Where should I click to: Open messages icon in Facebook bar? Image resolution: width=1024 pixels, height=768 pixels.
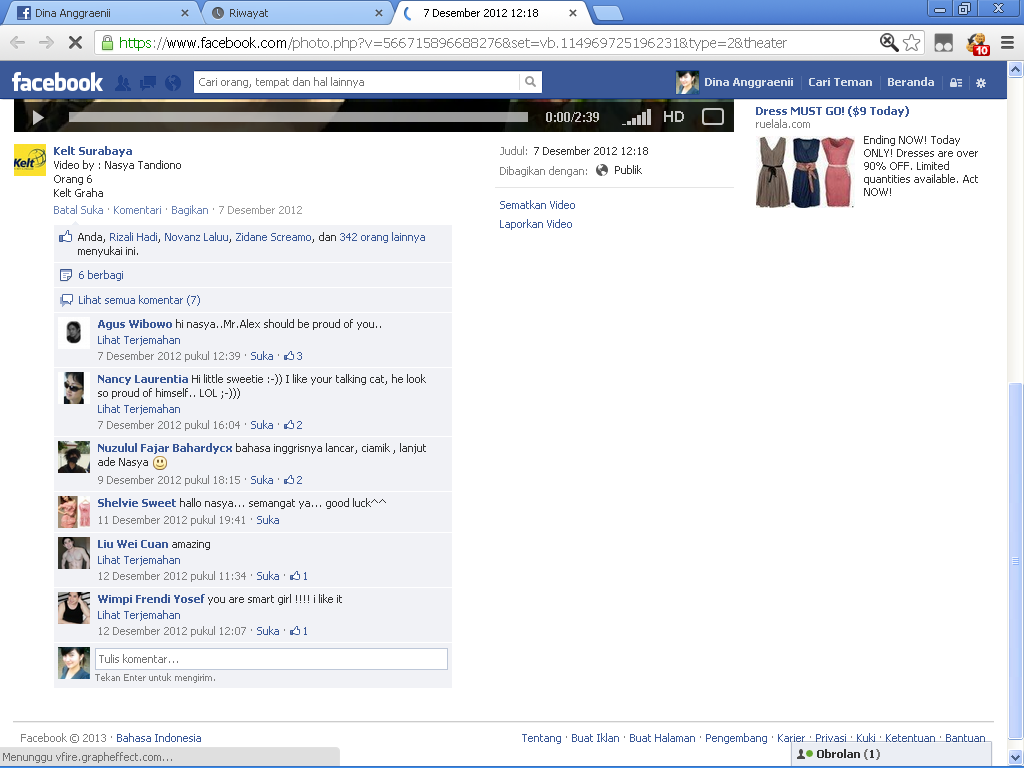148,83
